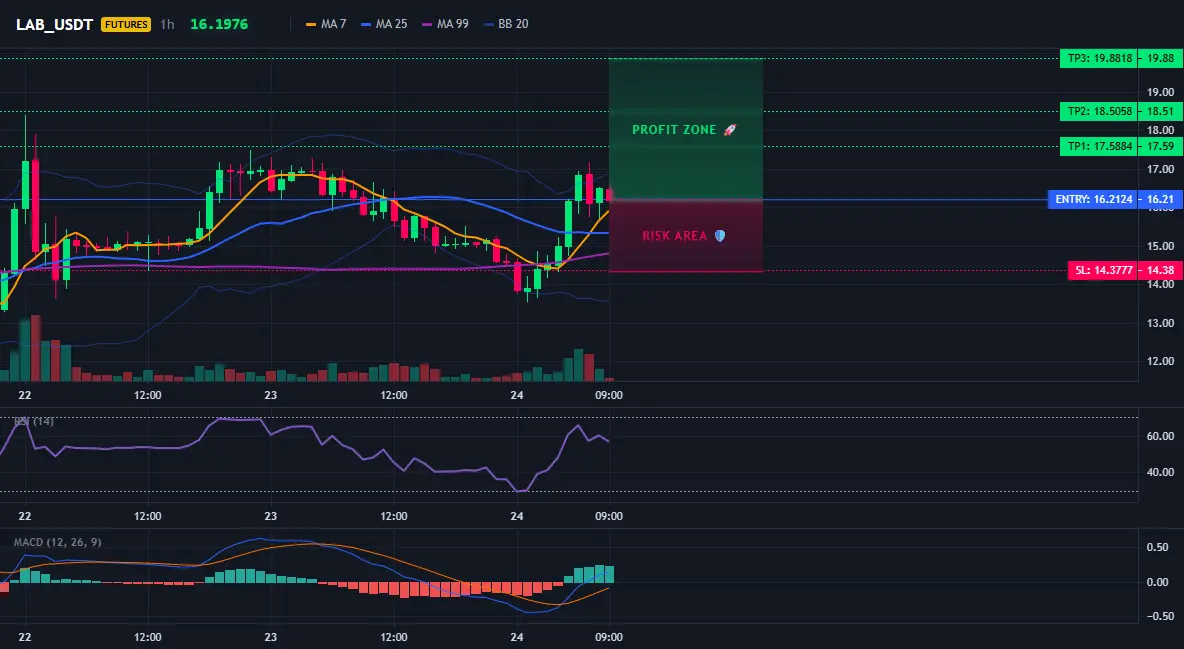The height and width of the screenshot is (649, 1184).
Task: Toggle the BB 20 legend entry
Action: (506, 24)
